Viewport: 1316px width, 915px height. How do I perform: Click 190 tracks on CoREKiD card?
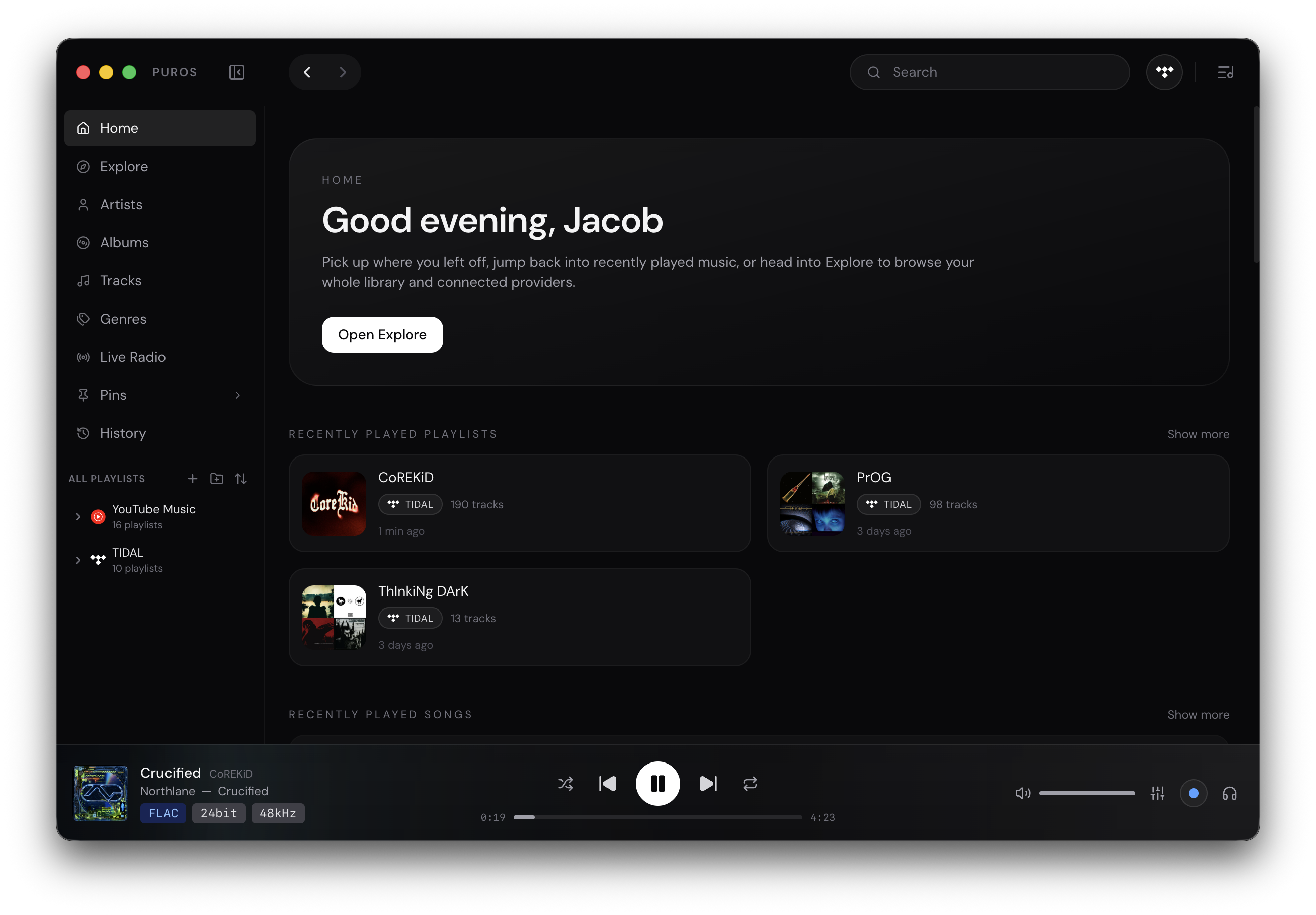tap(477, 505)
